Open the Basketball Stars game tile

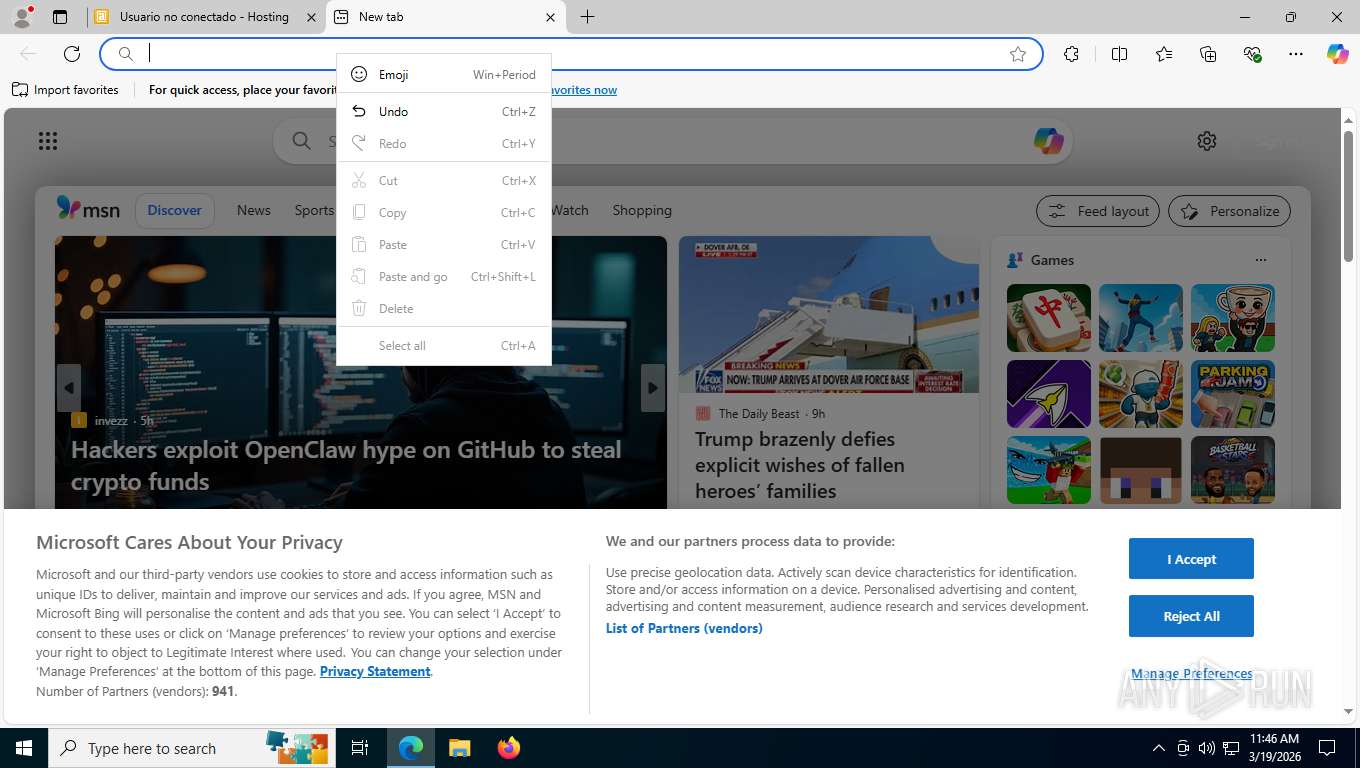click(1233, 470)
